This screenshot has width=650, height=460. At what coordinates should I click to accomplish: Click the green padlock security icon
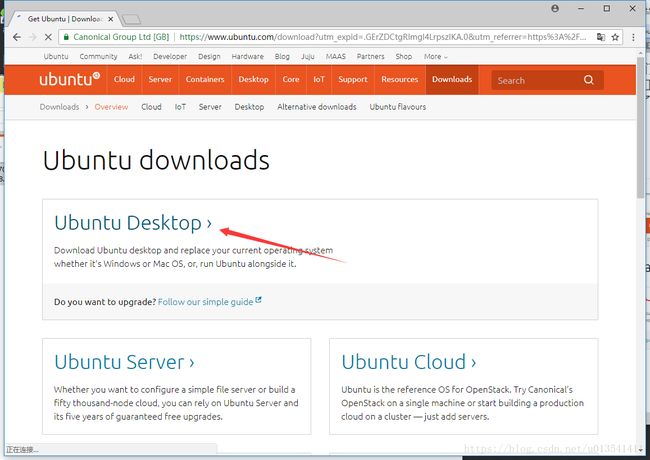pos(66,37)
